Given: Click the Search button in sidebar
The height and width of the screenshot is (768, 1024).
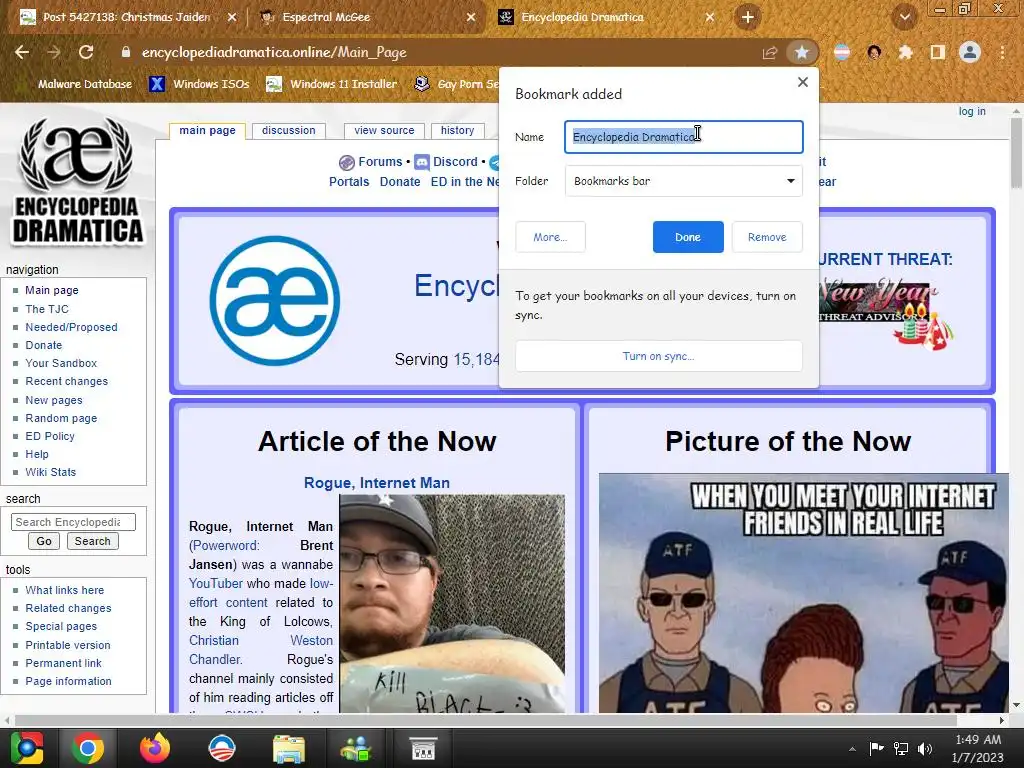Looking at the screenshot, I should pyautogui.click(x=92, y=541).
